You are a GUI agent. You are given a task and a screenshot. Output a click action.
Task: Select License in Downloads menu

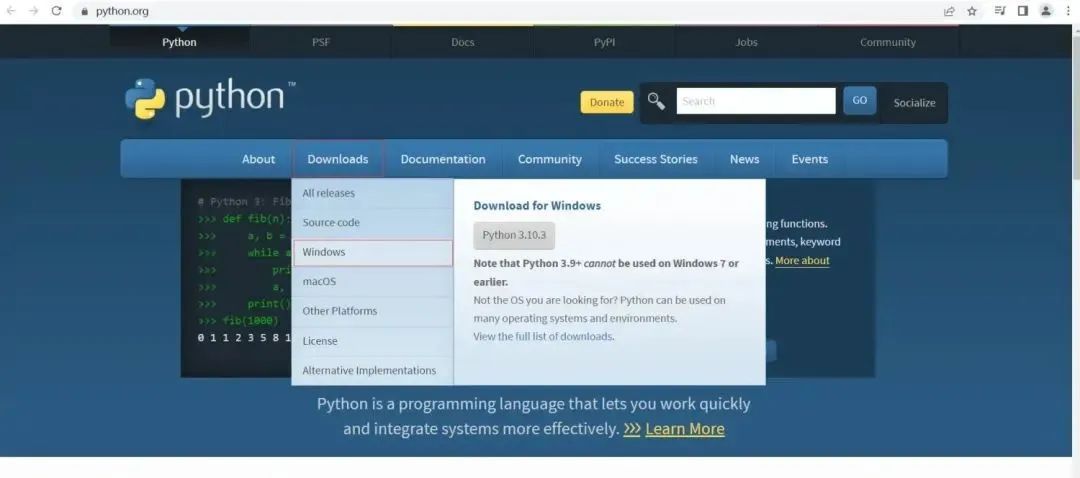pyautogui.click(x=373, y=341)
